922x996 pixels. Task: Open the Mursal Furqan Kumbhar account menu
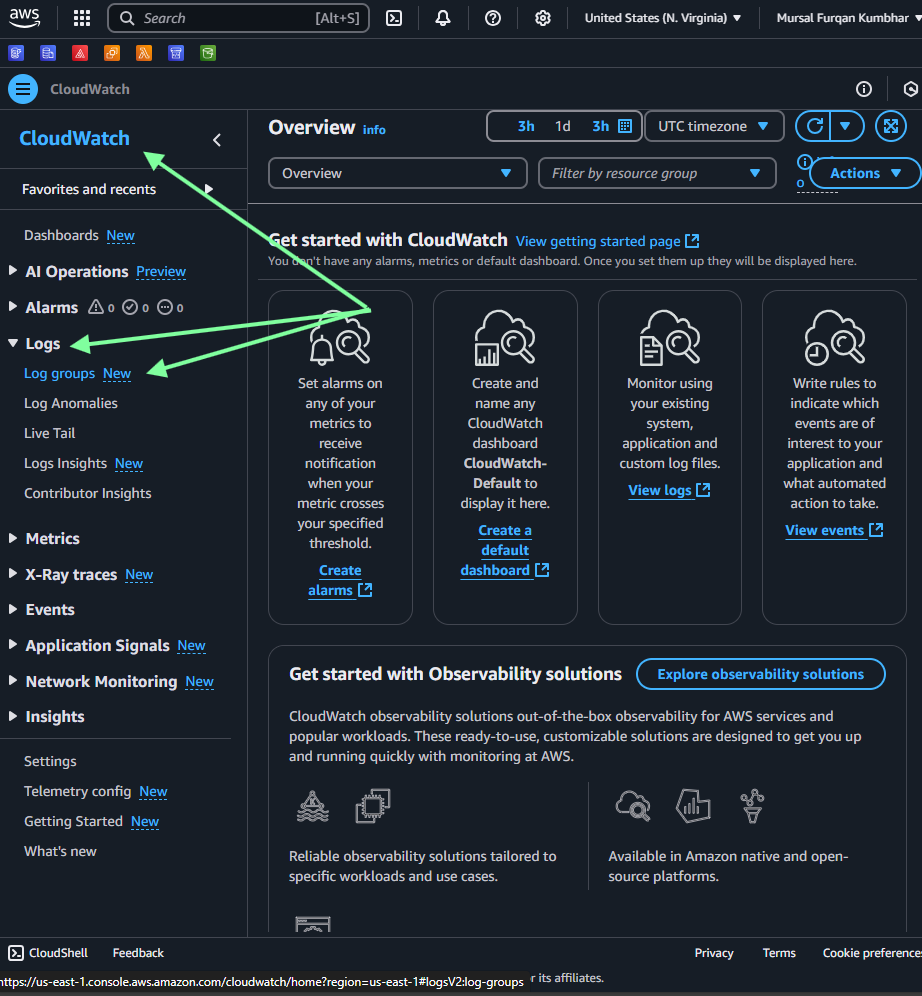[x=848, y=18]
